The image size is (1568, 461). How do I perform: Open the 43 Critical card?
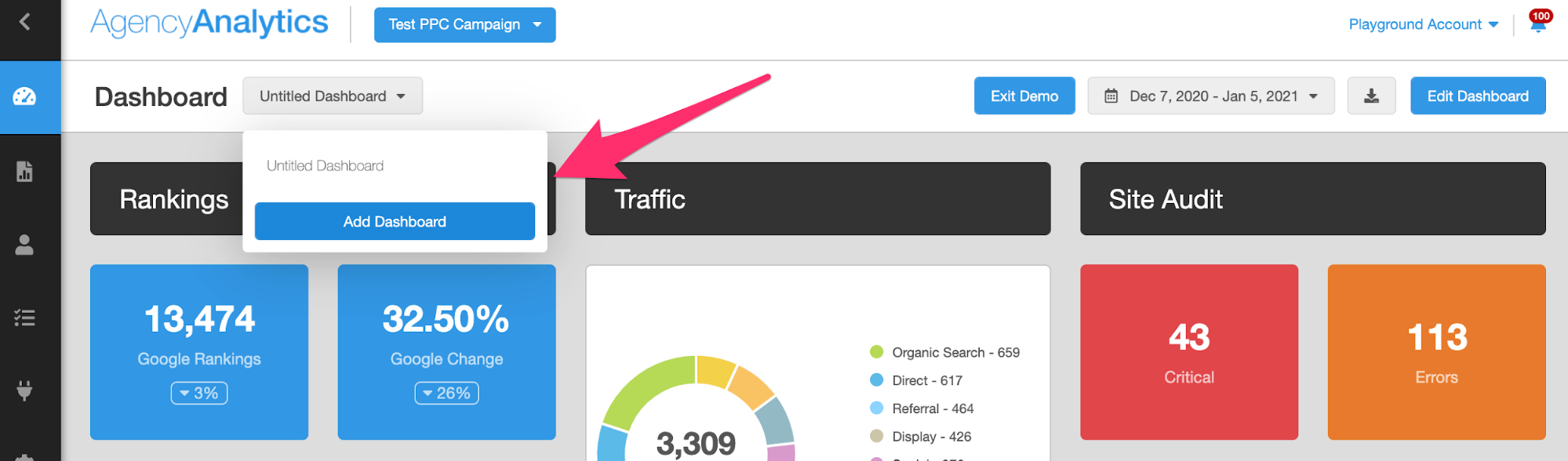(1189, 352)
